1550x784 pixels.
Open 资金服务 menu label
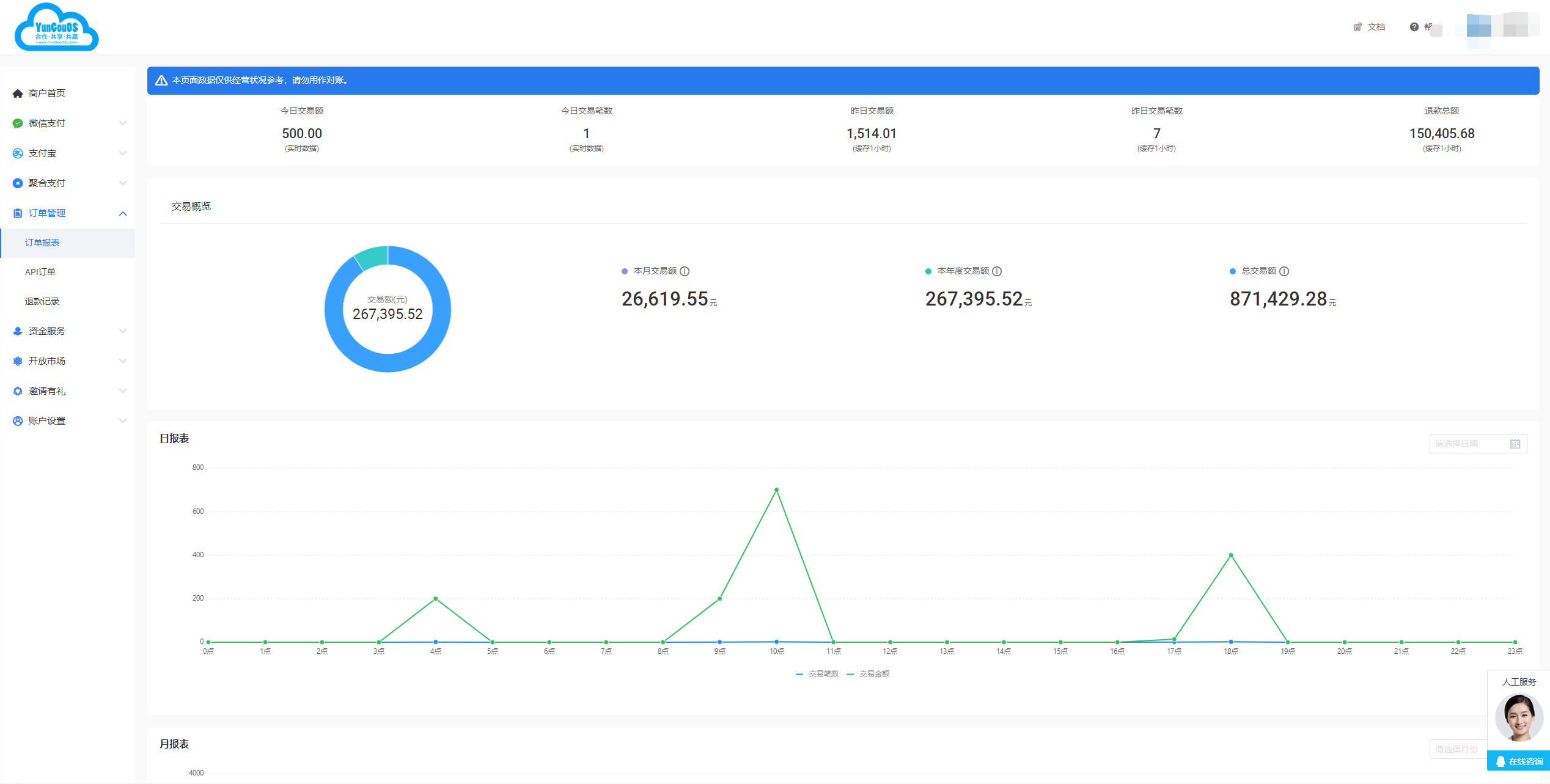pyautogui.click(x=47, y=331)
